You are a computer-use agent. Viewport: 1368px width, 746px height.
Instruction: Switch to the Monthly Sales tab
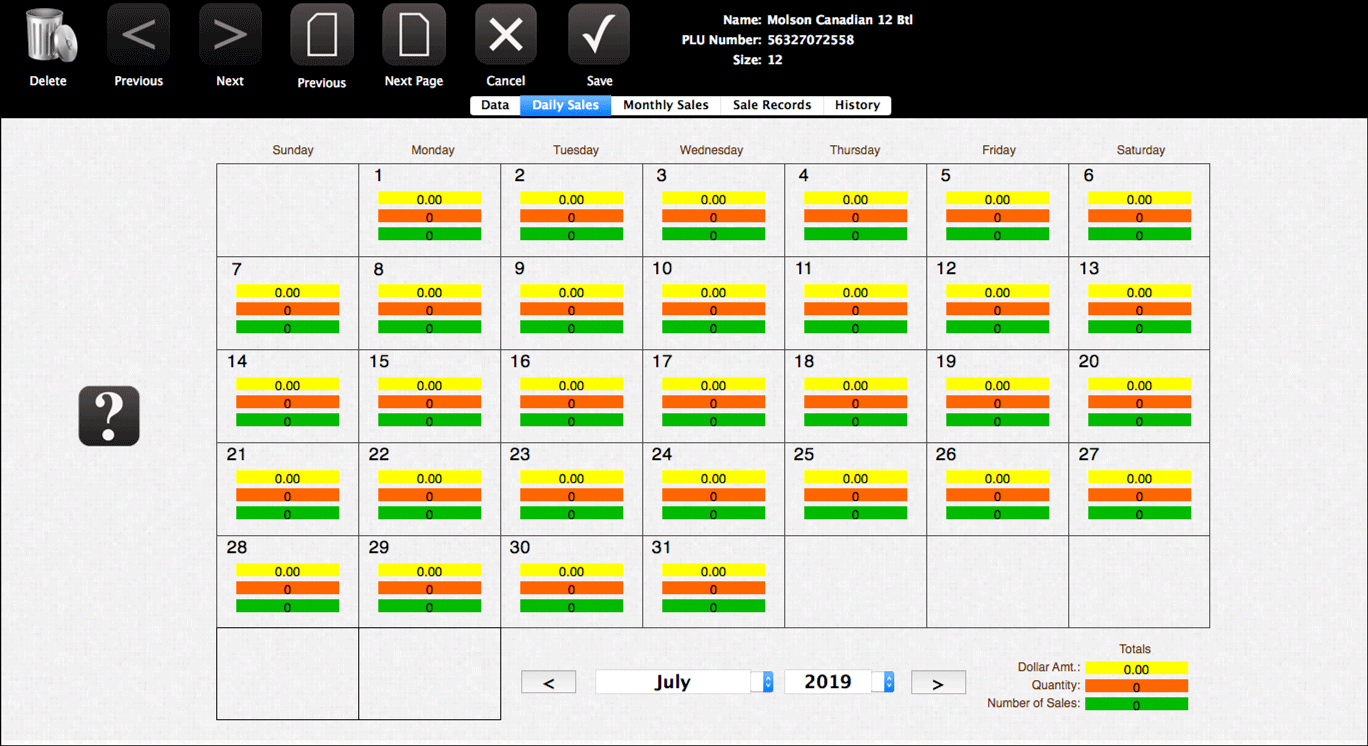[665, 105]
